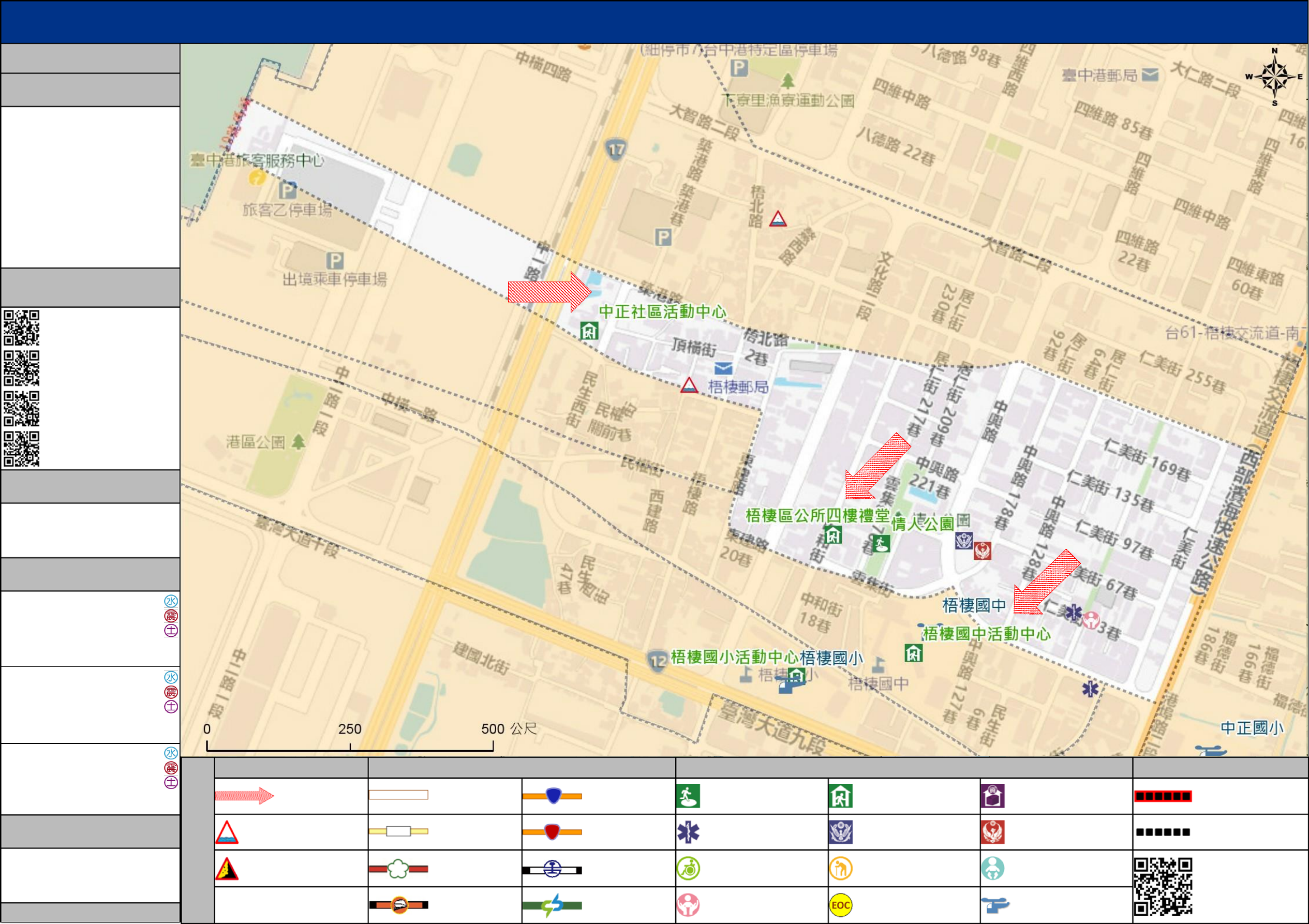Click the blue shield road symbol in legend
1309x924 pixels.
click(552, 796)
